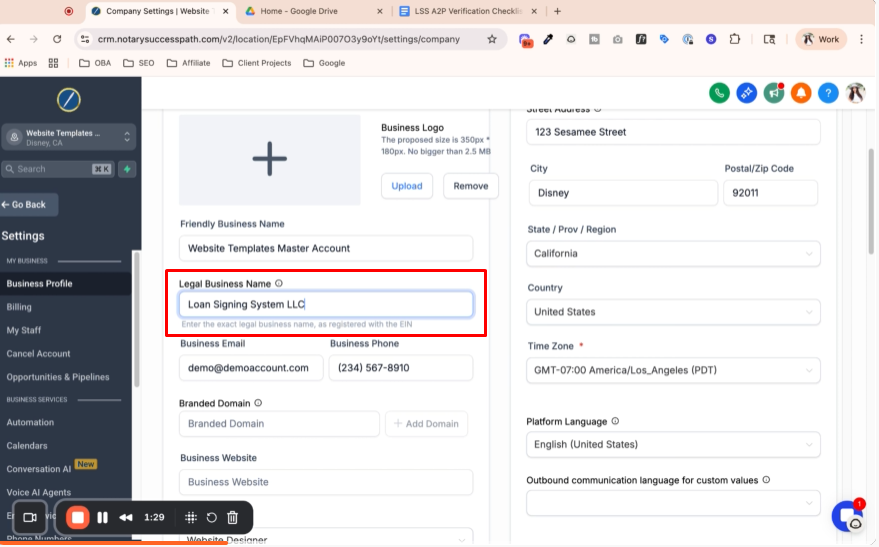Open the Chrome three-dot menu
The image size is (879, 547).
pyautogui.click(x=862, y=39)
